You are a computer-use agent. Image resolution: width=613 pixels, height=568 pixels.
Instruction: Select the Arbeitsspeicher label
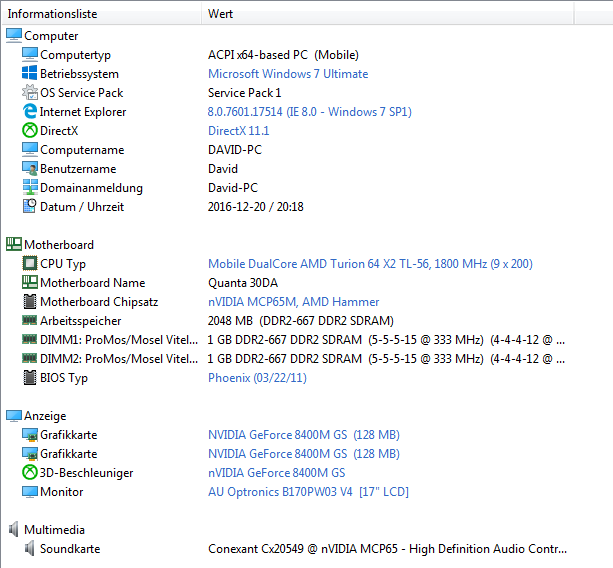pos(81,321)
